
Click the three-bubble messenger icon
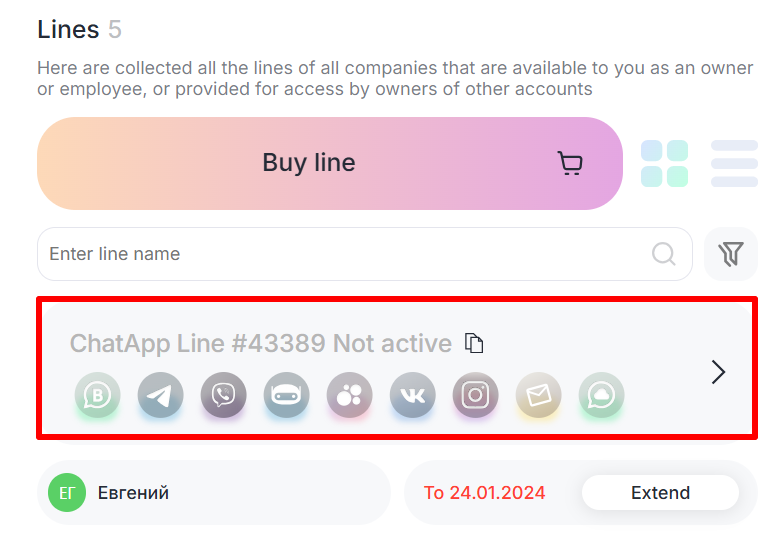click(350, 395)
